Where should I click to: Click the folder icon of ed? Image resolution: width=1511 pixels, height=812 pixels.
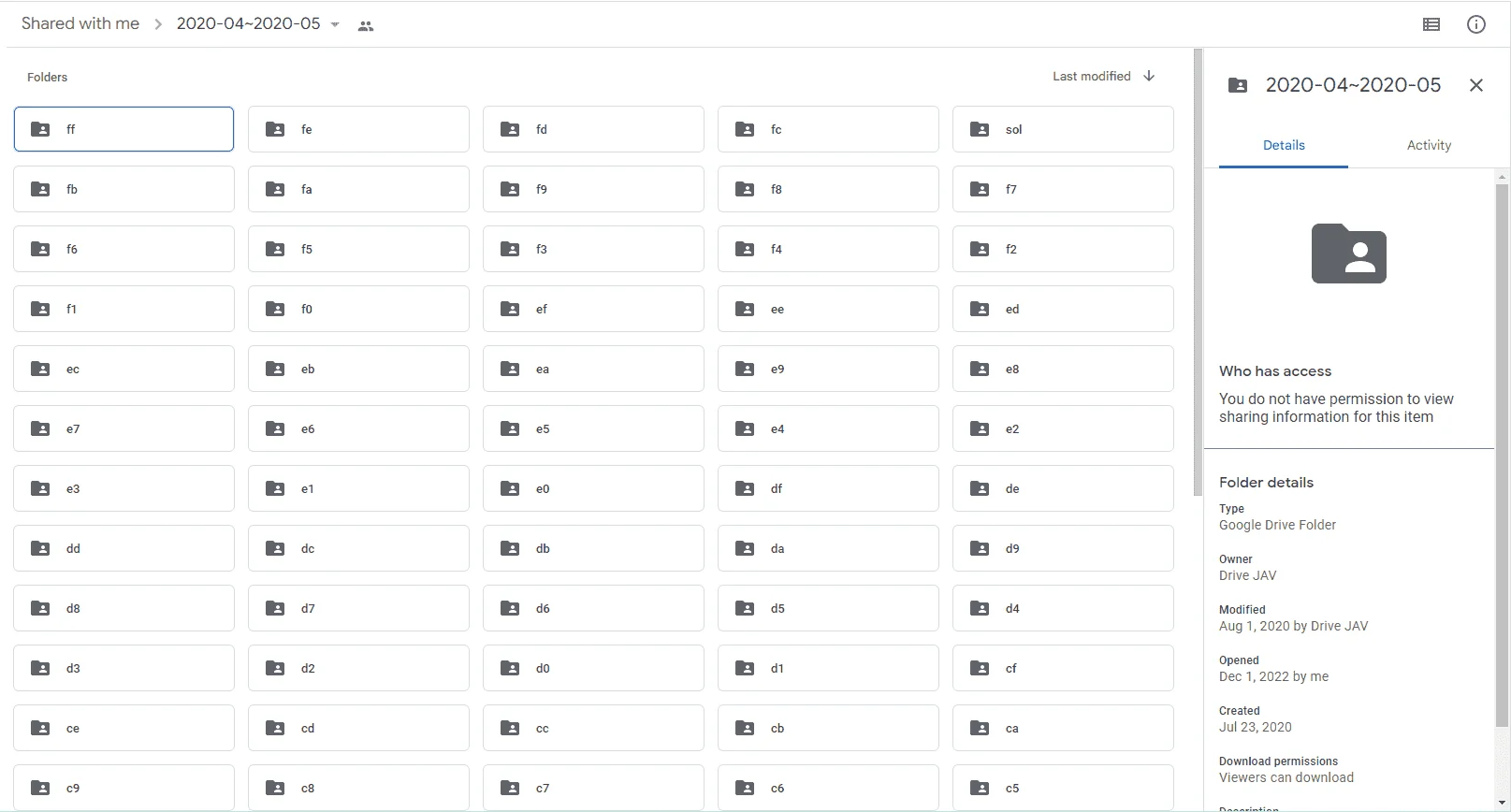pyautogui.click(x=980, y=309)
